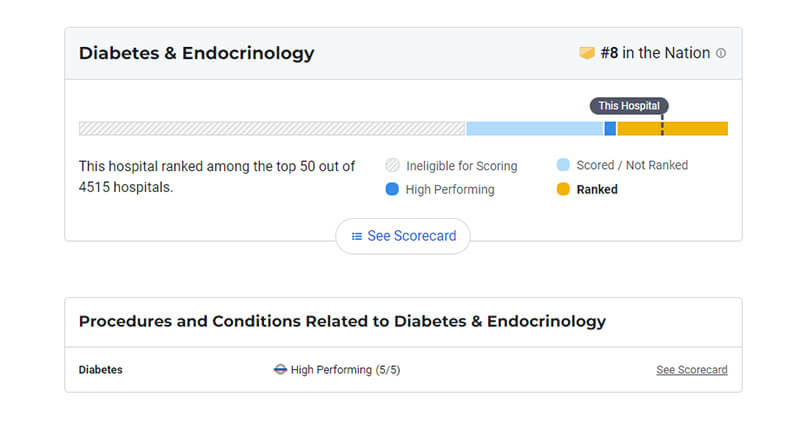Click the High Performing (5/5) rating text

pos(345,370)
